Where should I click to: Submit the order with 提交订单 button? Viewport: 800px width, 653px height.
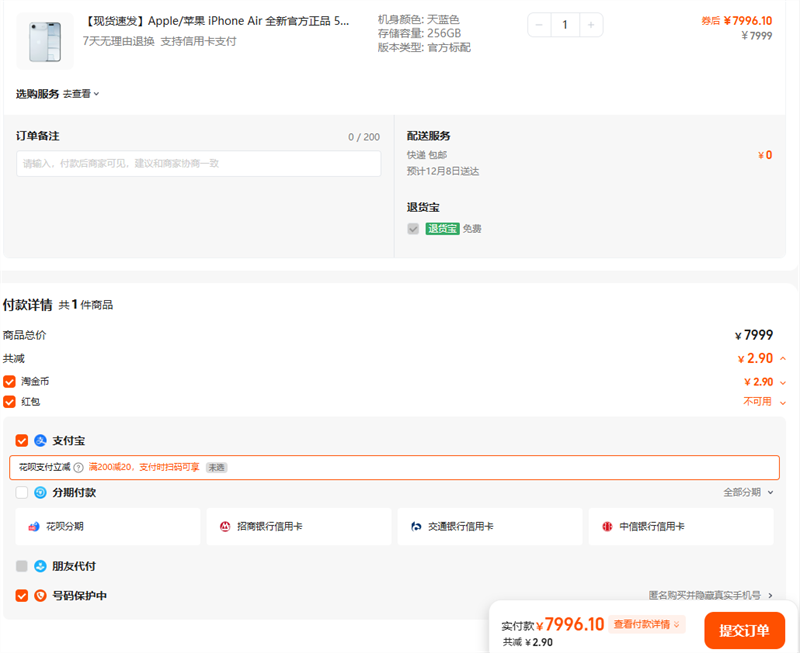(744, 631)
